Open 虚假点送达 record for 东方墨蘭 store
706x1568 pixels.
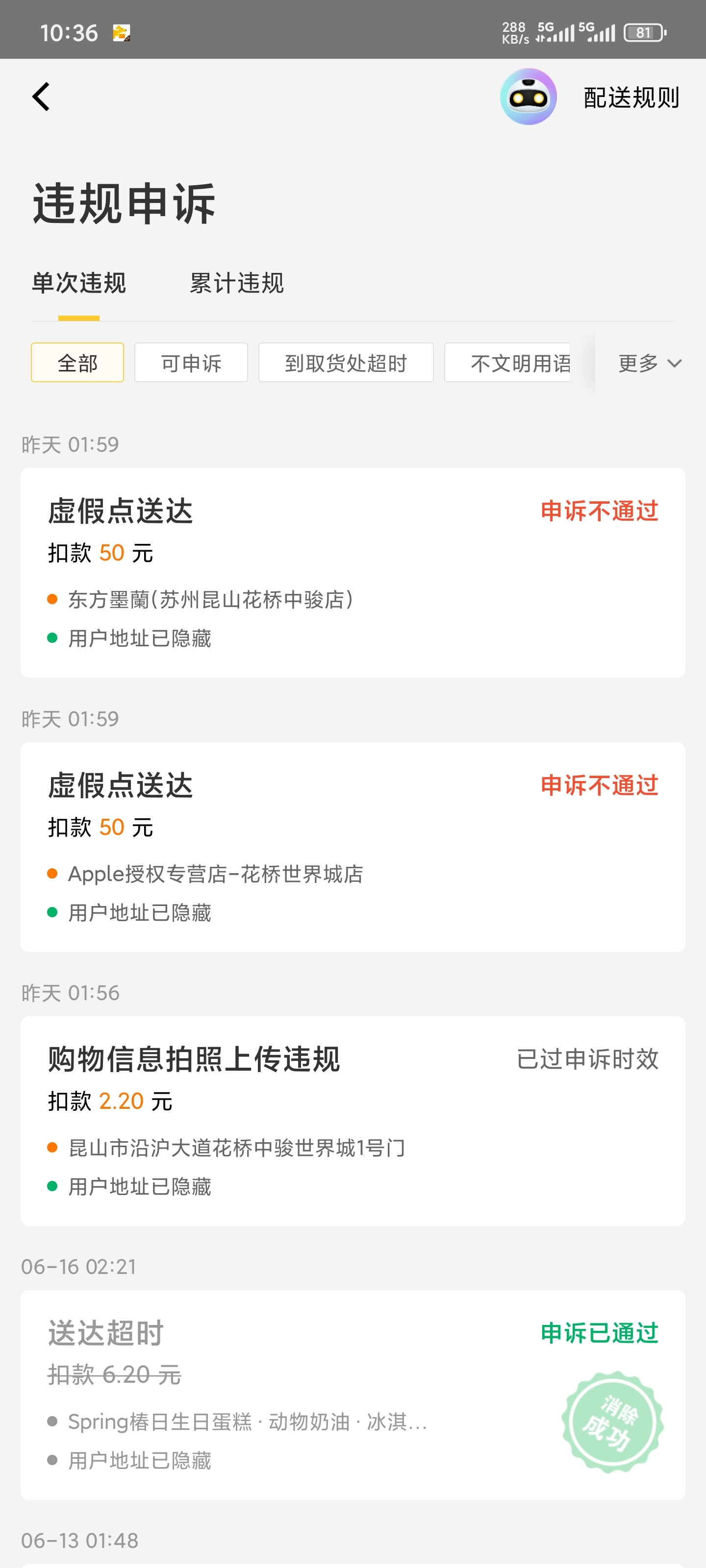[353, 573]
